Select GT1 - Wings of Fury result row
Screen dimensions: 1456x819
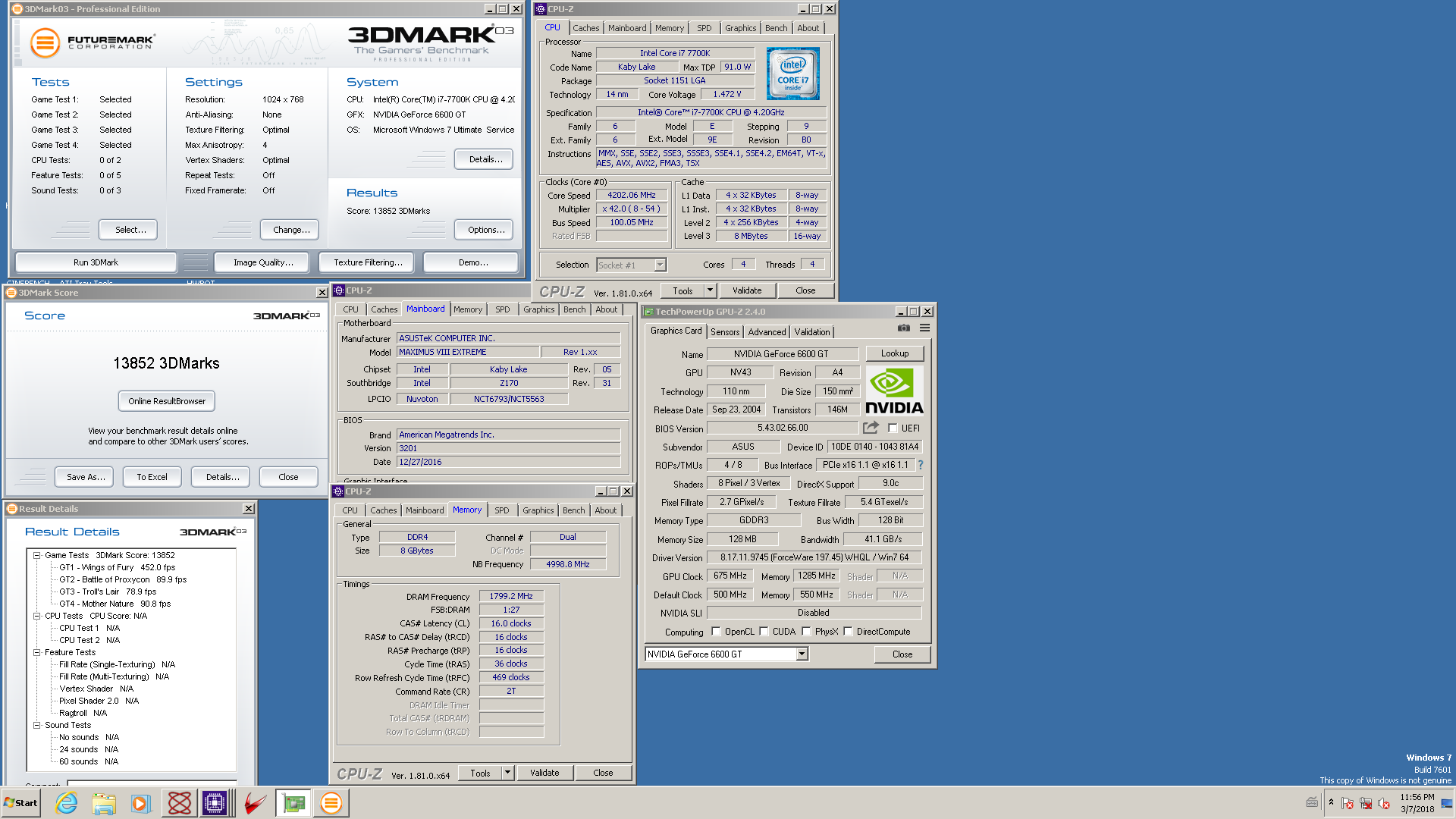(117, 567)
